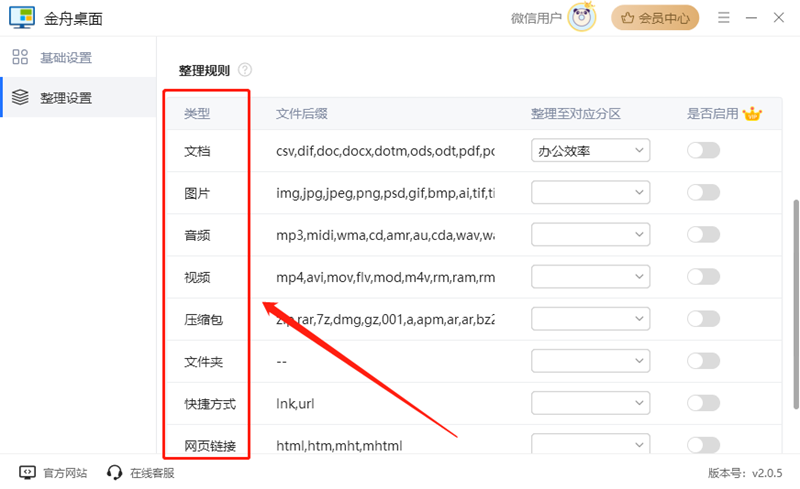Open the 办公效率 dropdown for 文档
The height and width of the screenshot is (489, 800).
[x=590, y=151]
